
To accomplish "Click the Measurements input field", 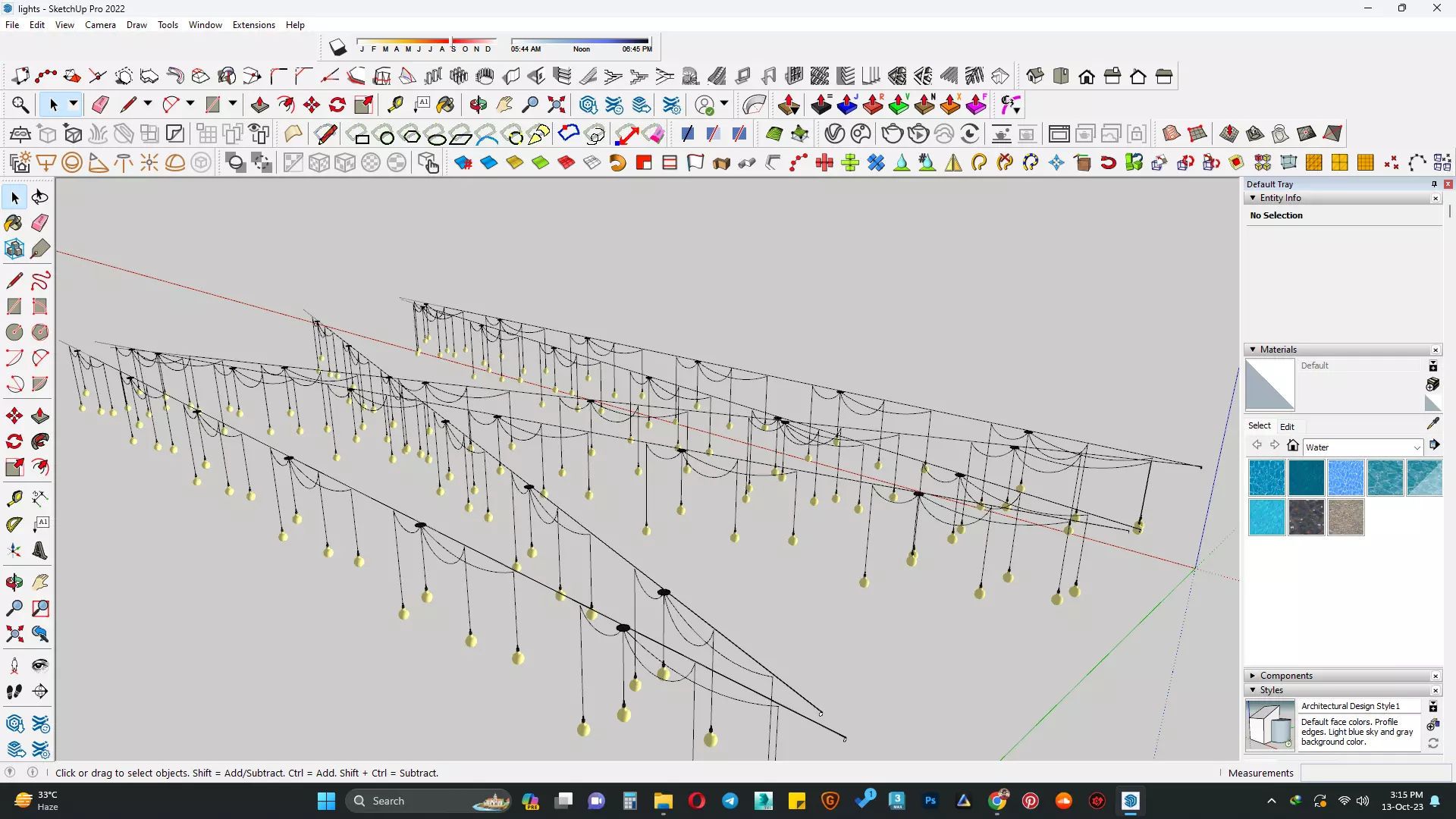I will click(x=1375, y=773).
